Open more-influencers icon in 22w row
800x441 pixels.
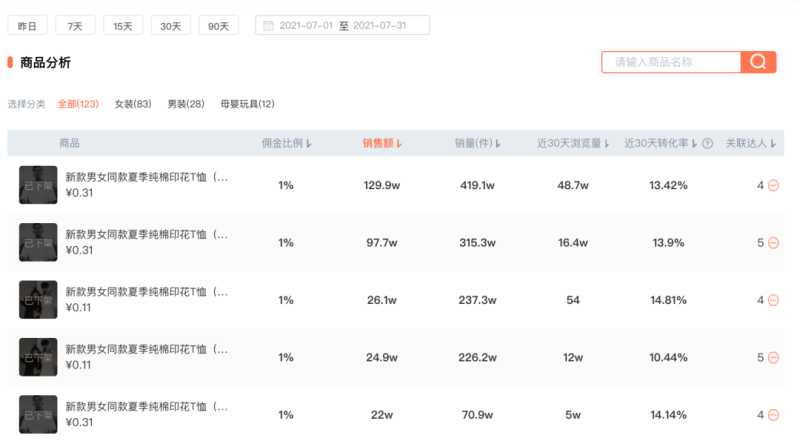(x=773, y=415)
